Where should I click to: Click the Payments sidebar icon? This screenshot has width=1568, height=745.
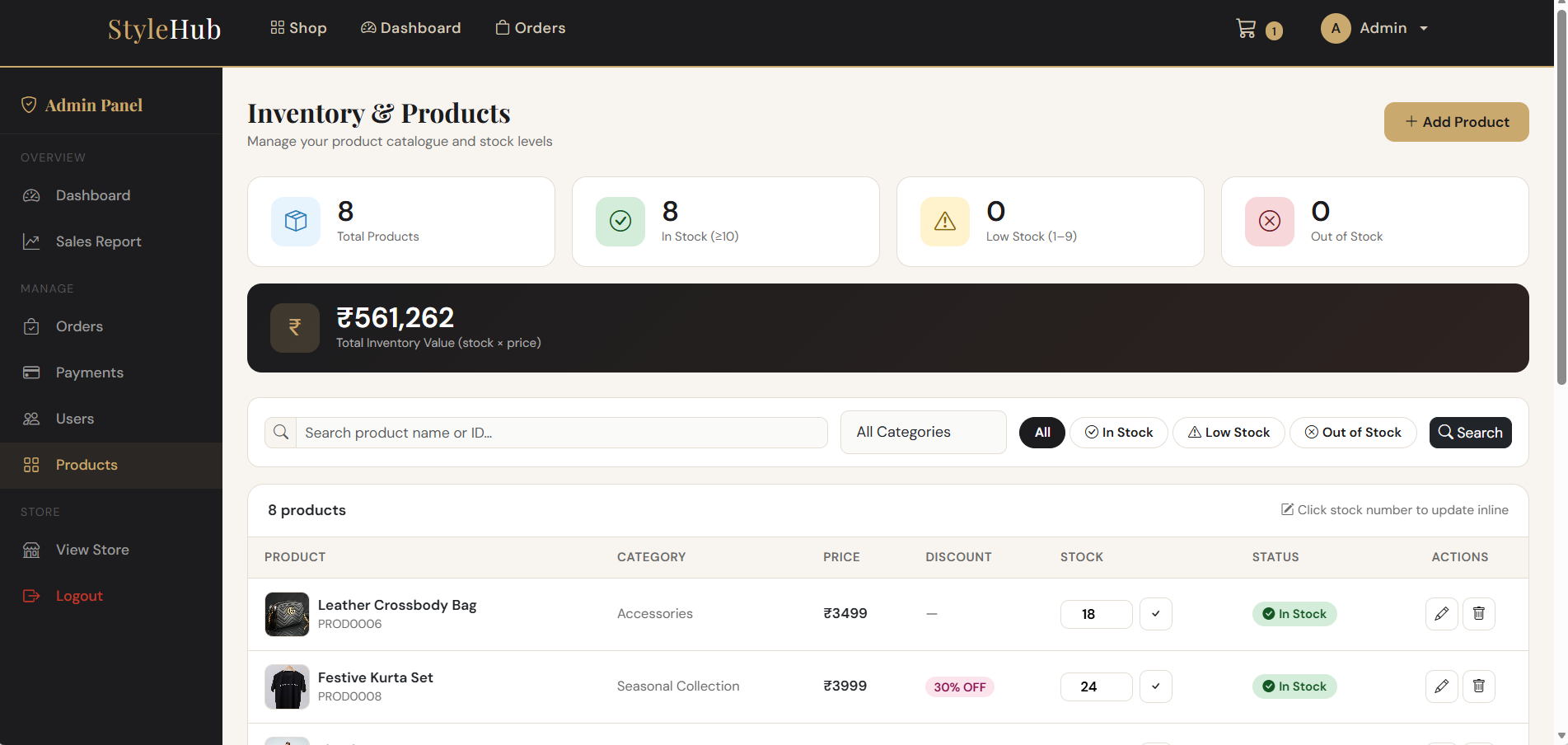tap(31, 372)
